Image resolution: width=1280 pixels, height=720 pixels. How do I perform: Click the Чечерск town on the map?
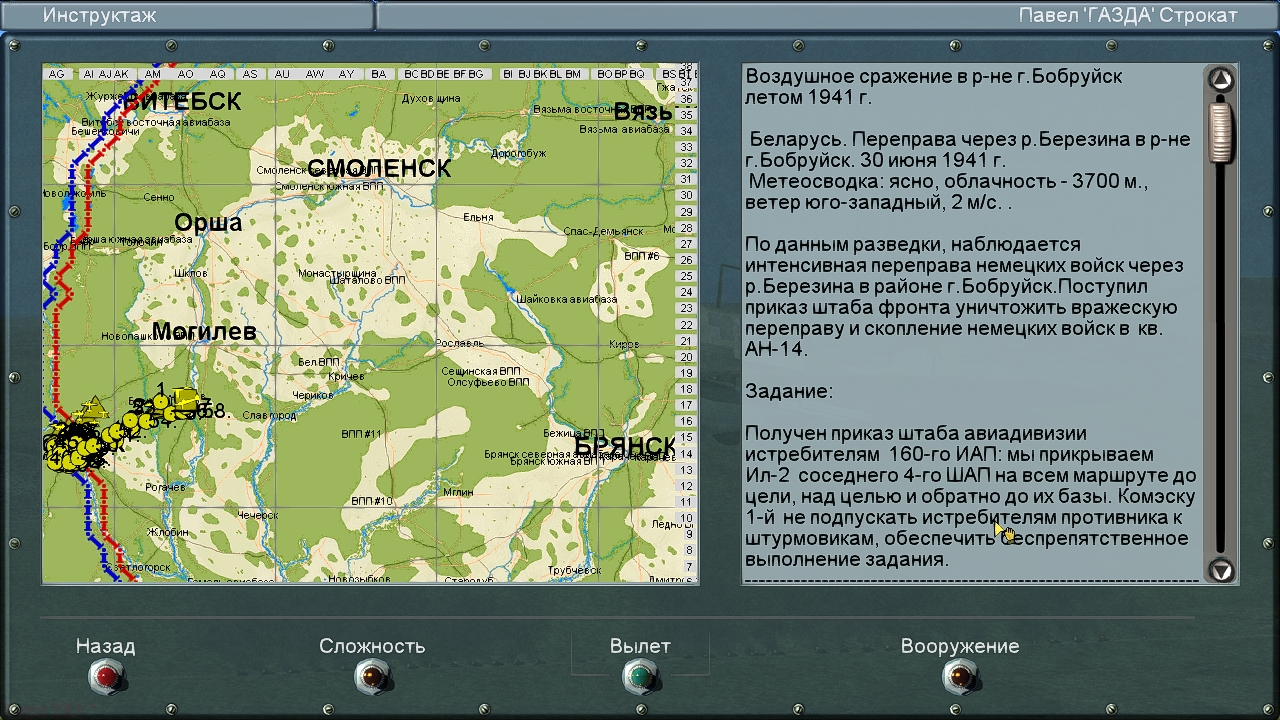click(x=257, y=514)
